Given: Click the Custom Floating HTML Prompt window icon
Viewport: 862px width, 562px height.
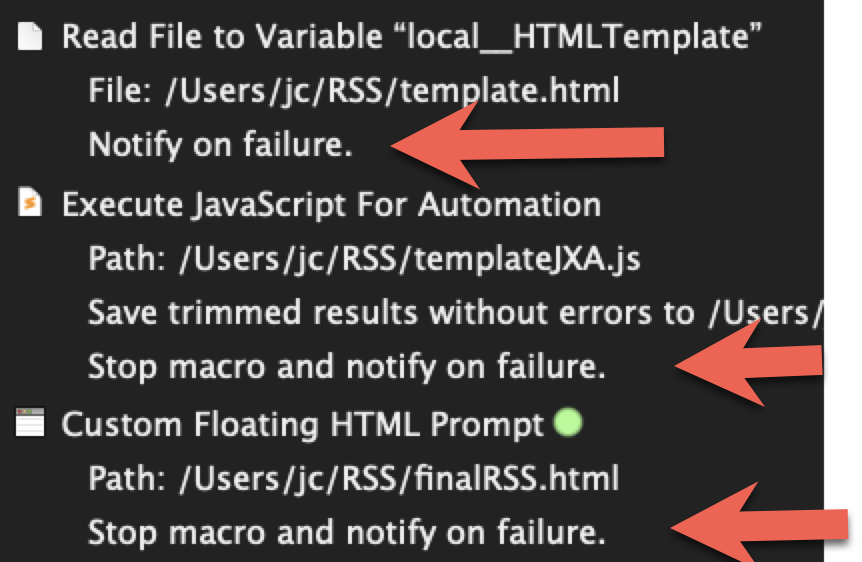Looking at the screenshot, I should (30, 424).
